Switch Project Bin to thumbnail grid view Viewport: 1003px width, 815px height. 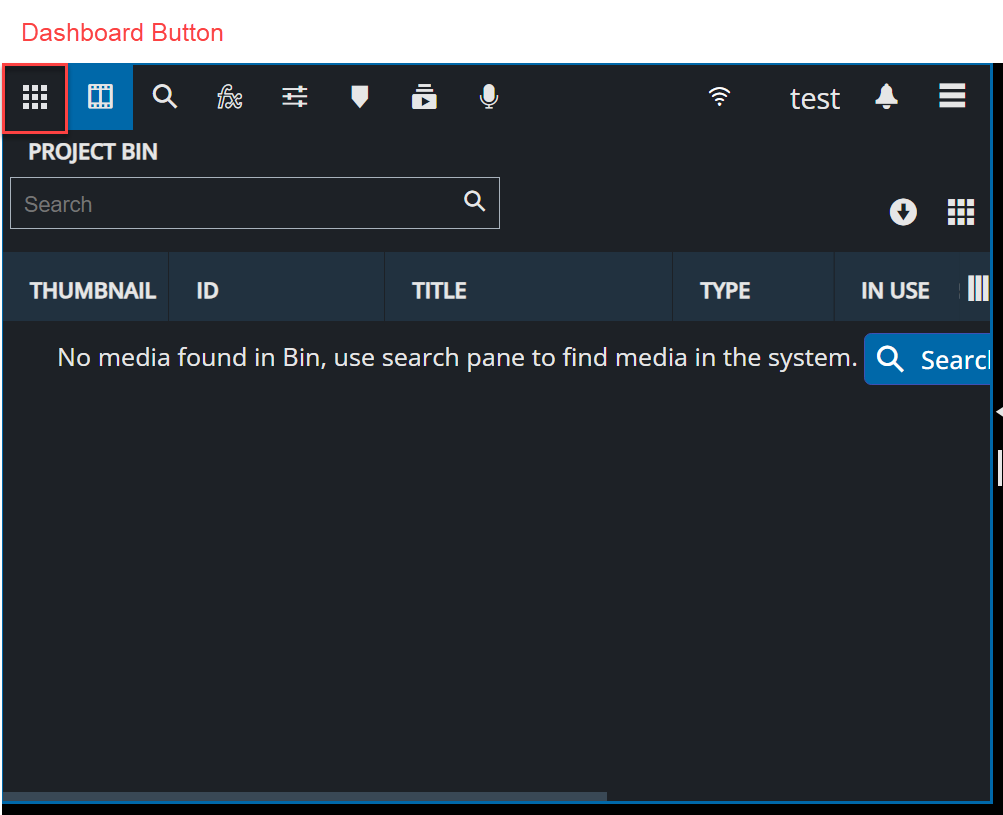coord(960,212)
